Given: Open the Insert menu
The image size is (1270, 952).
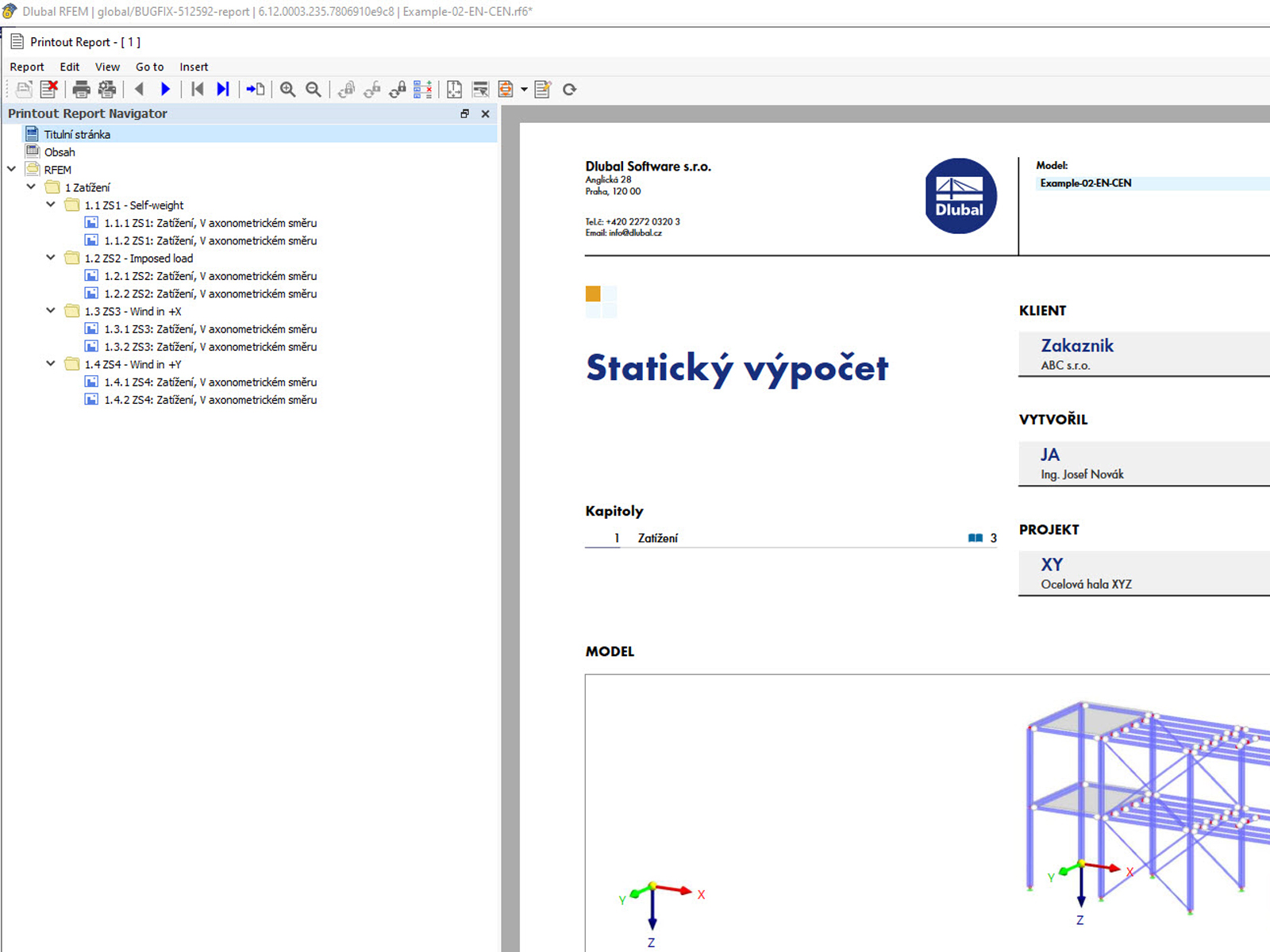Looking at the screenshot, I should click(194, 67).
